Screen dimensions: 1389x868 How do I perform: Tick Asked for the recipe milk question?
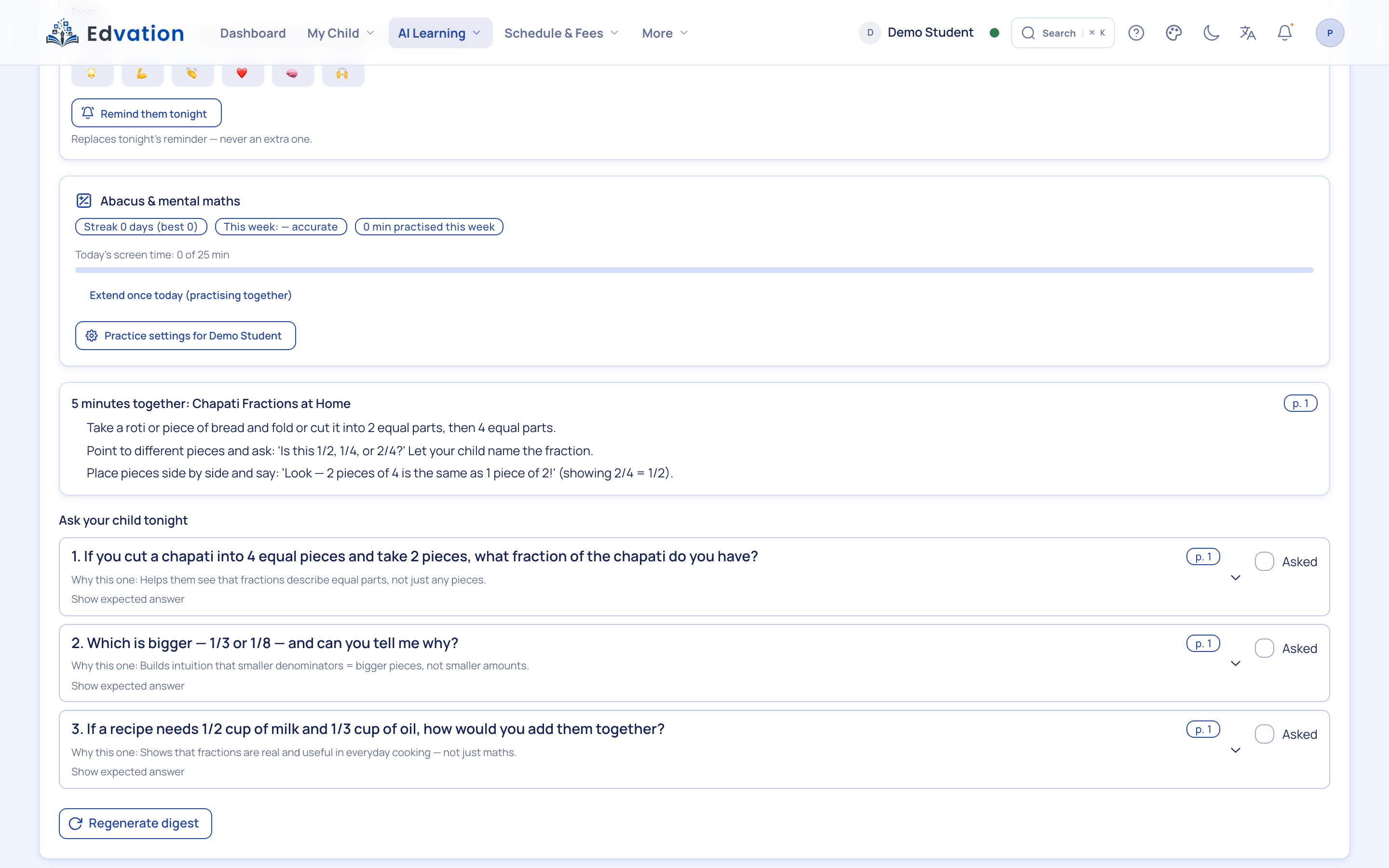pyautogui.click(x=1264, y=734)
